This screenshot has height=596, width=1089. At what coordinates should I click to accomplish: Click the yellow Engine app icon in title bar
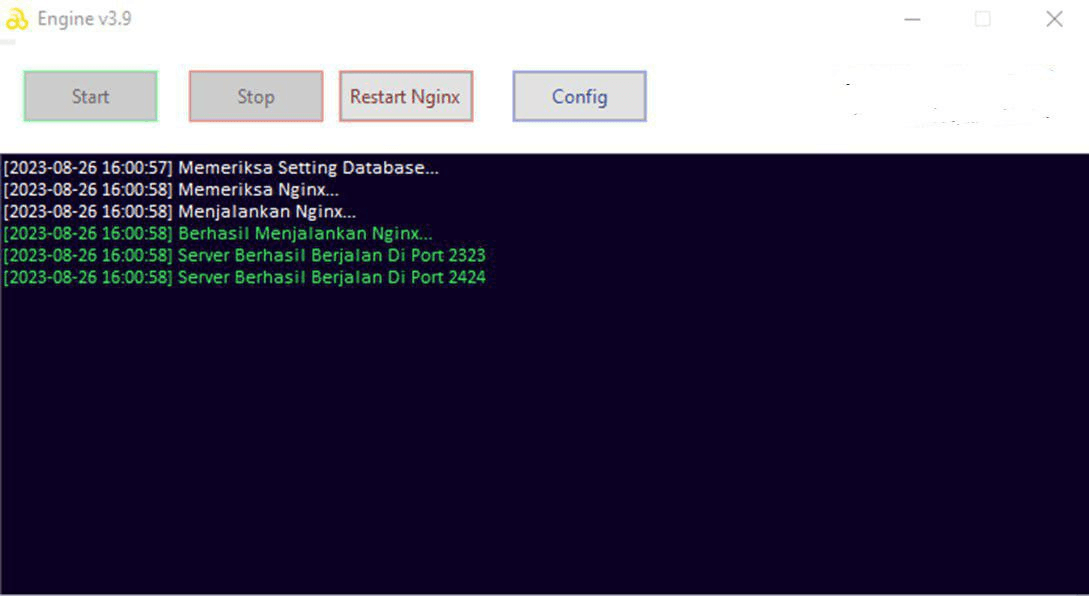[17, 20]
